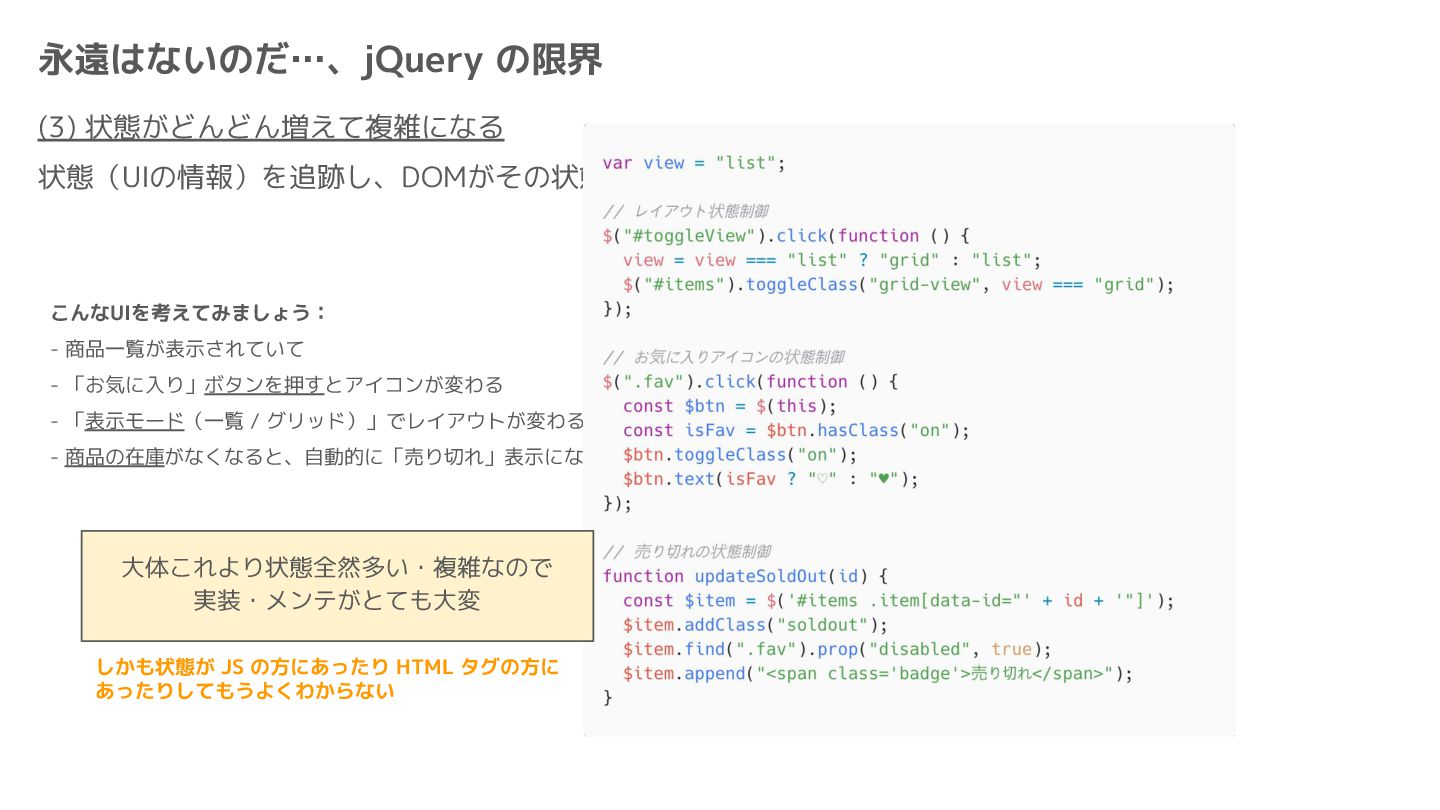The width and height of the screenshot is (1440, 810).
Task: Click the line '$("#items").toggleClass("grid-view"'
Action: point(898,284)
